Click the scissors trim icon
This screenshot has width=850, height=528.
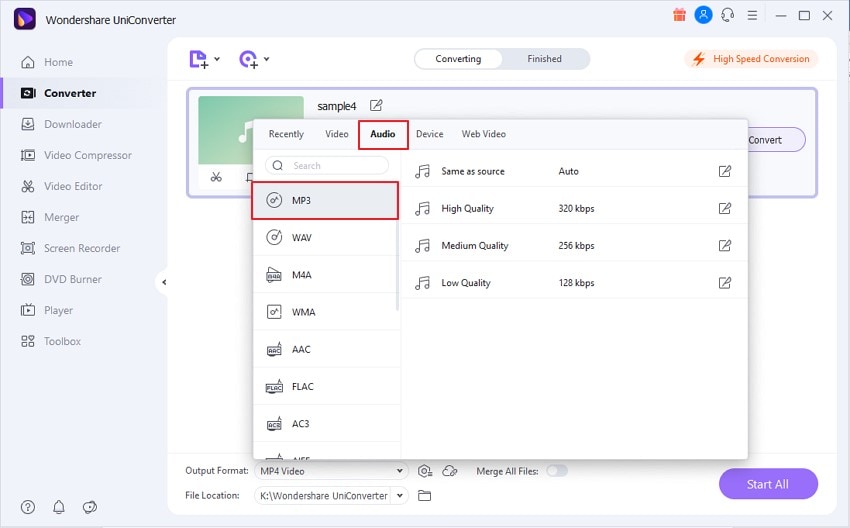(x=216, y=177)
